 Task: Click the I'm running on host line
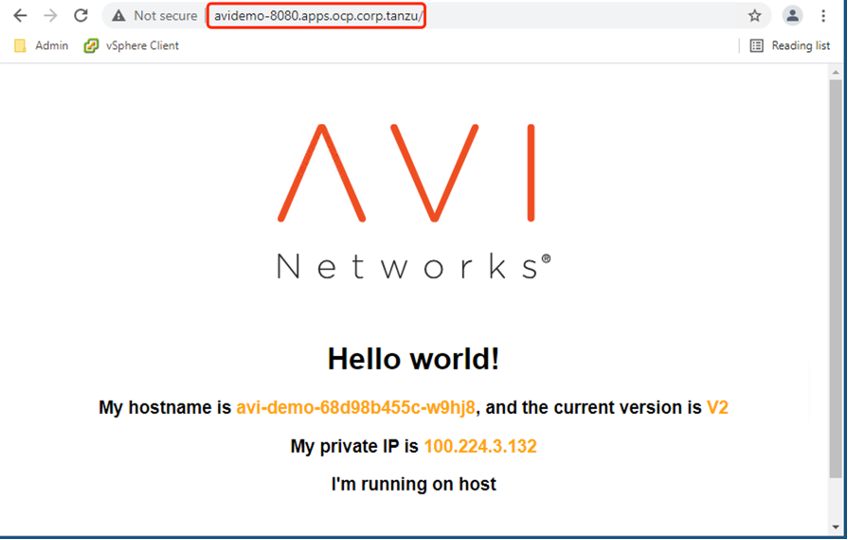[414, 484]
